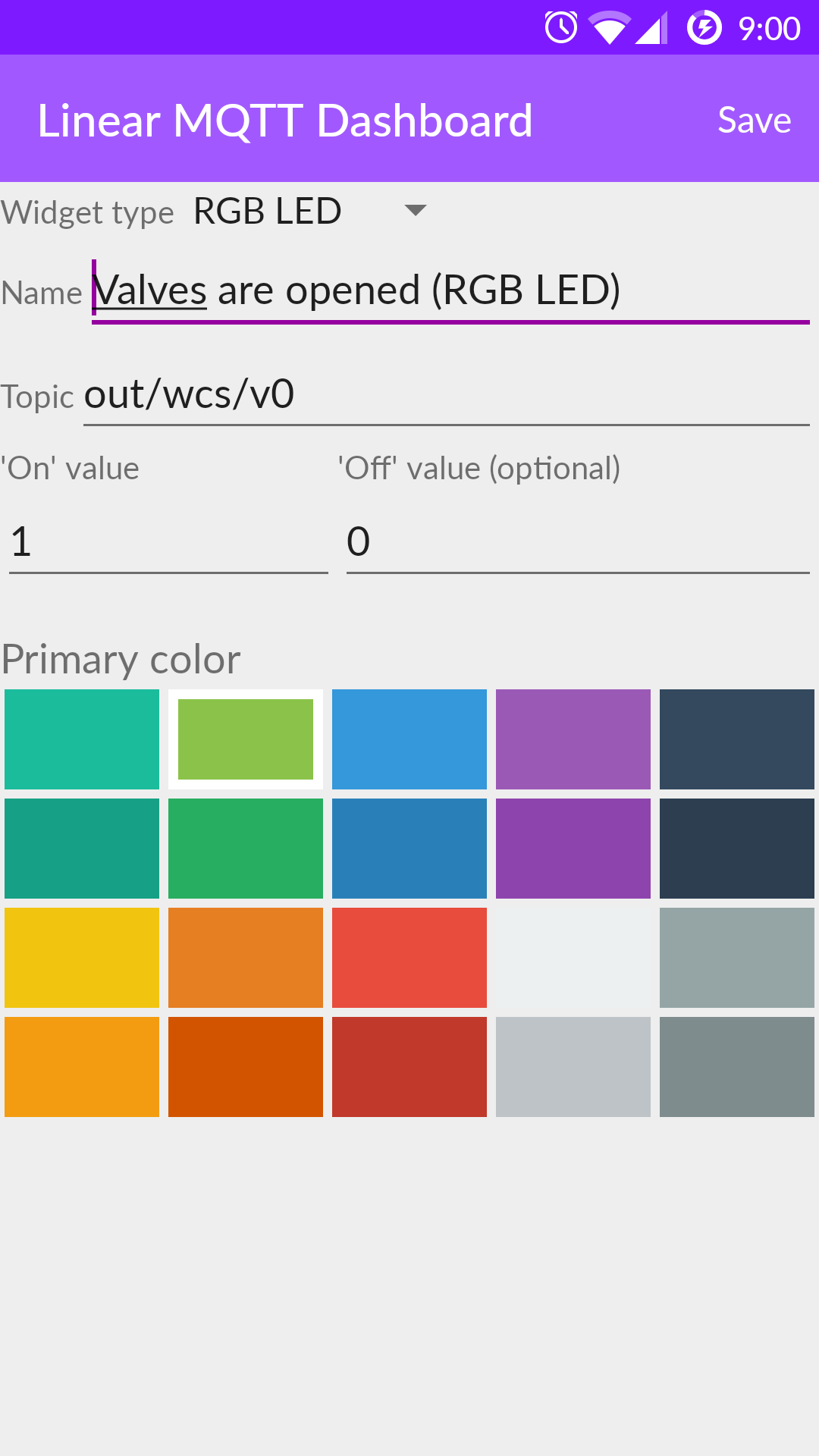Tap the Primary color heading
The image size is (819, 1456).
click(x=121, y=659)
